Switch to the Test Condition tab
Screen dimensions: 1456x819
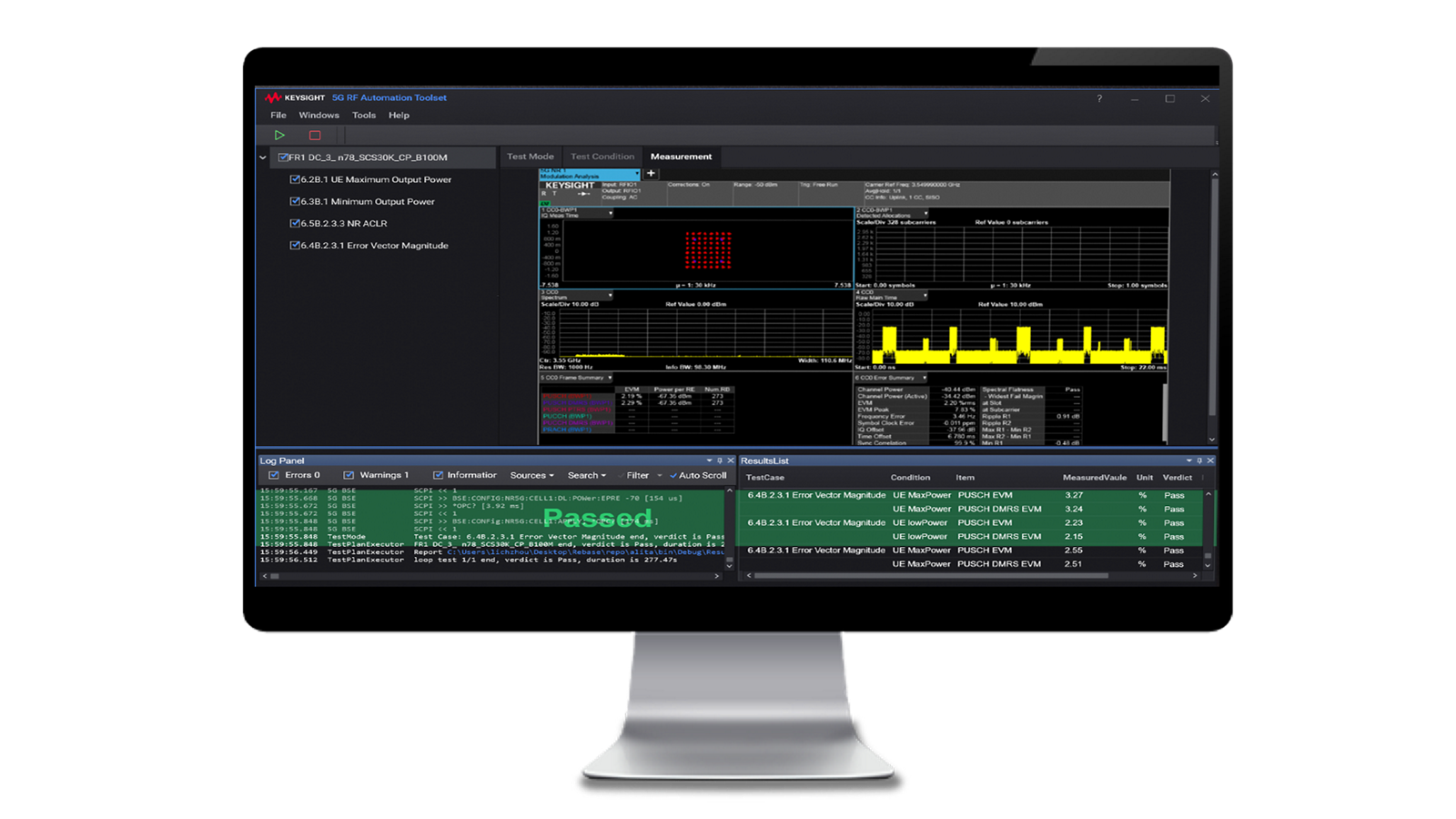point(602,157)
